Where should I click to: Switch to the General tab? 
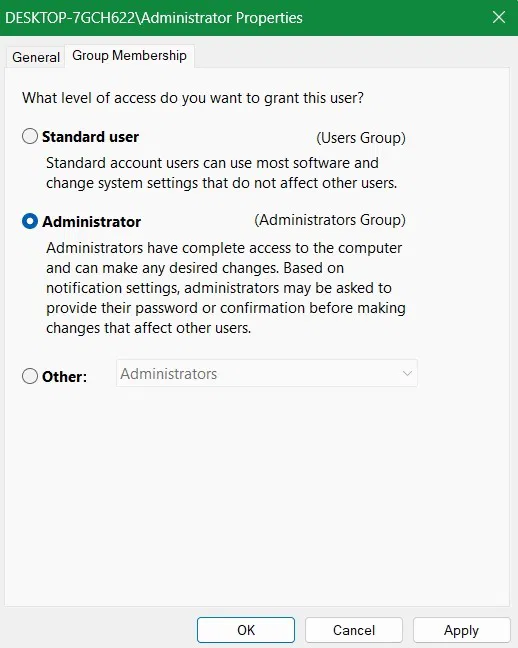point(36,57)
